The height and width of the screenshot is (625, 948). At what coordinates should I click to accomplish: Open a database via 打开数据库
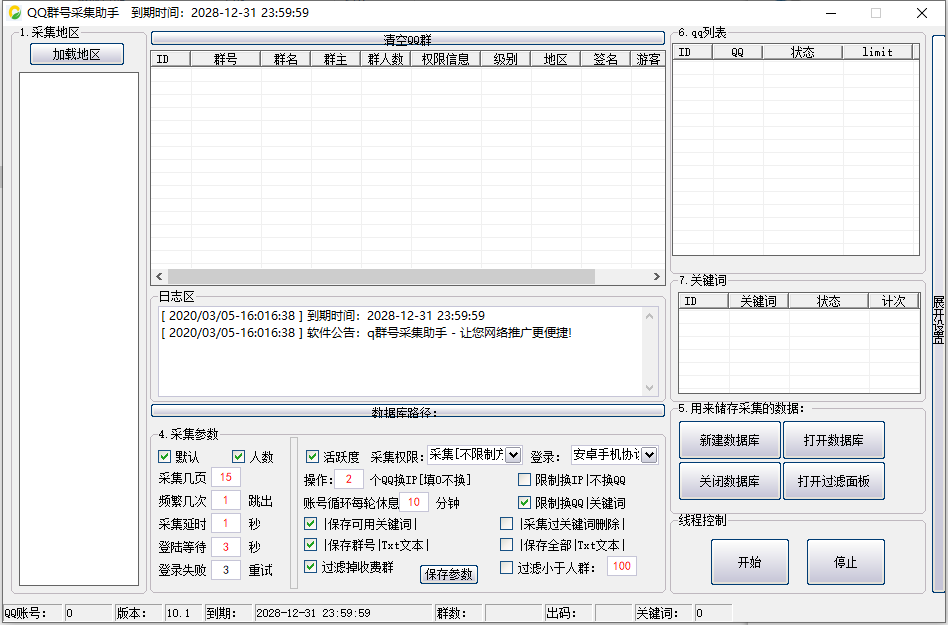tap(834, 440)
